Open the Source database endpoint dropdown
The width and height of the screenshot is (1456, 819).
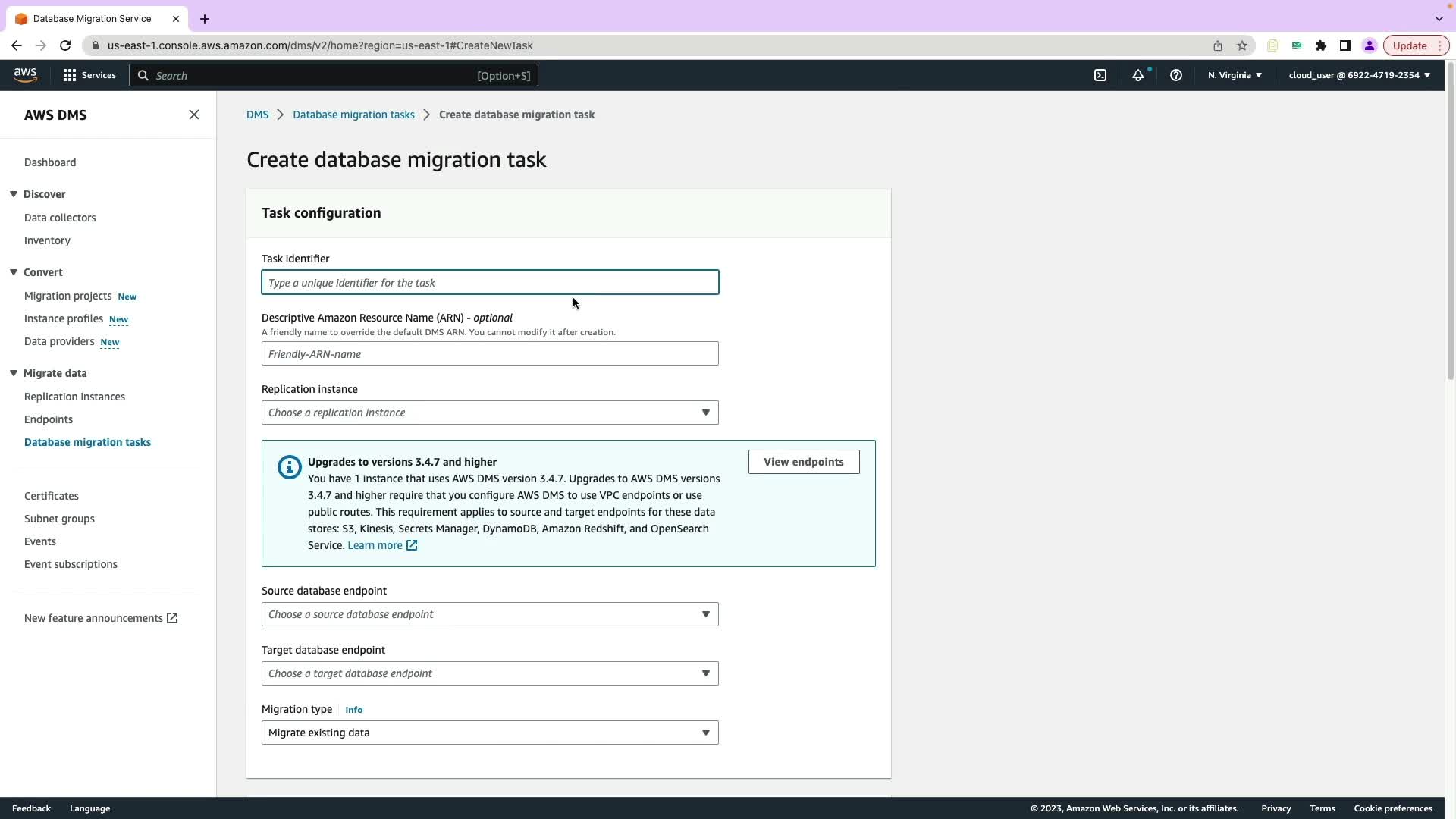pos(490,614)
